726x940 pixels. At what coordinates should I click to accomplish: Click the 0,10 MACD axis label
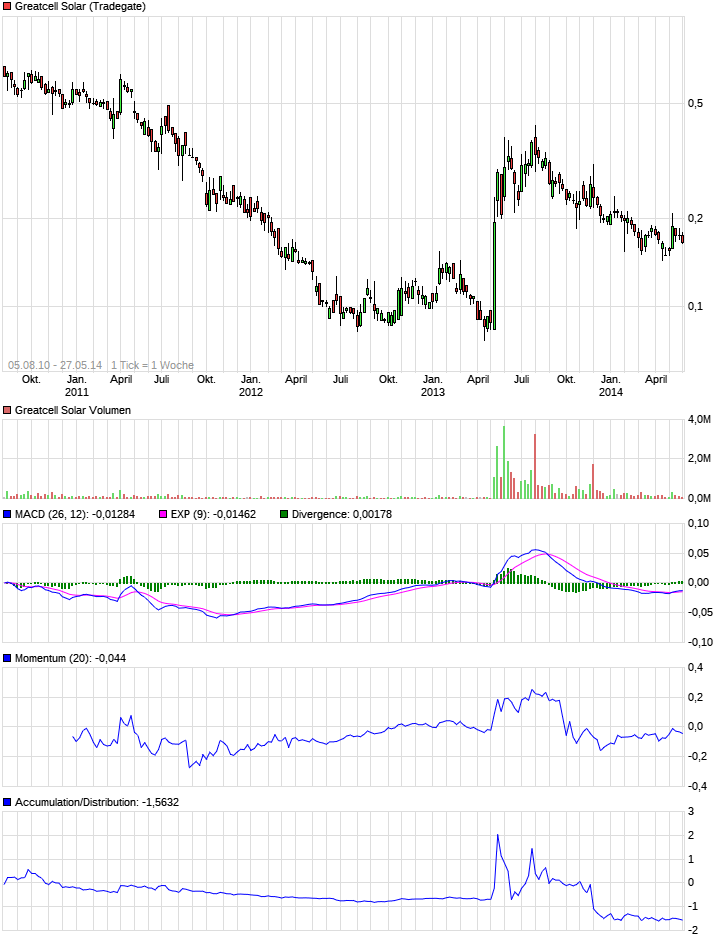[698, 523]
